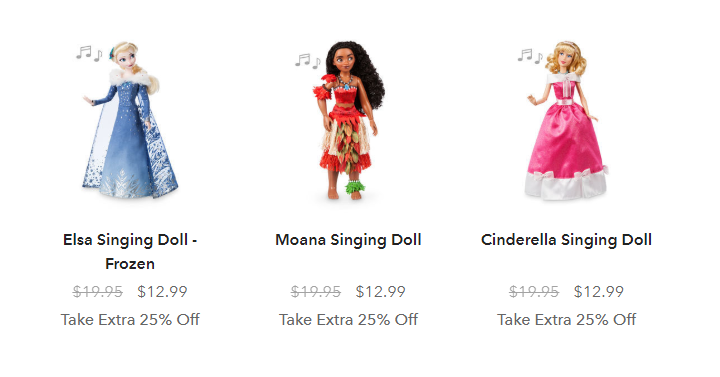Viewport: 720px width, 377px height.
Task: Click crossed-out $19.95 price under Moana
Action: point(316,292)
